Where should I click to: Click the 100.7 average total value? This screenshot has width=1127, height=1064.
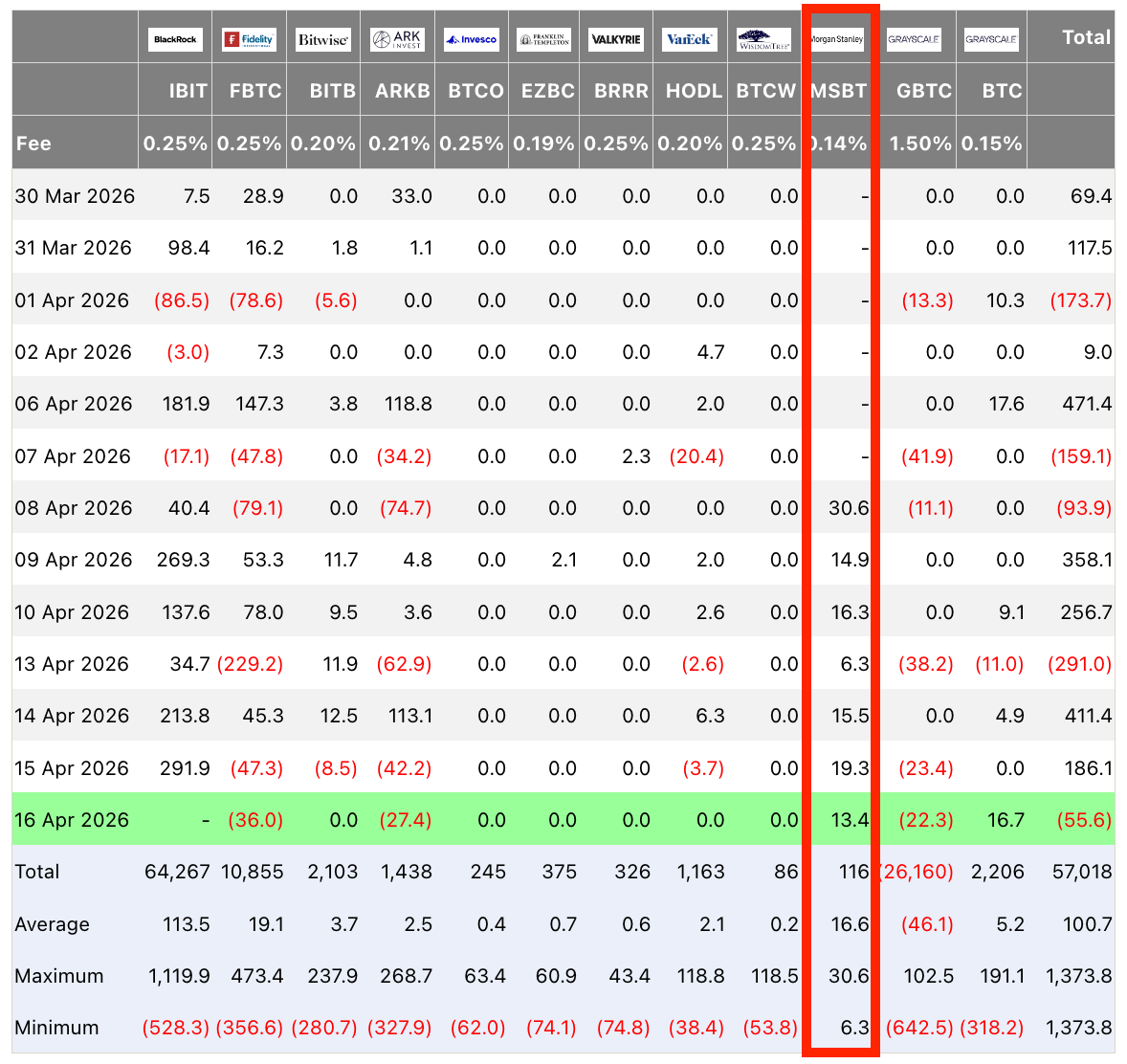point(1088,923)
